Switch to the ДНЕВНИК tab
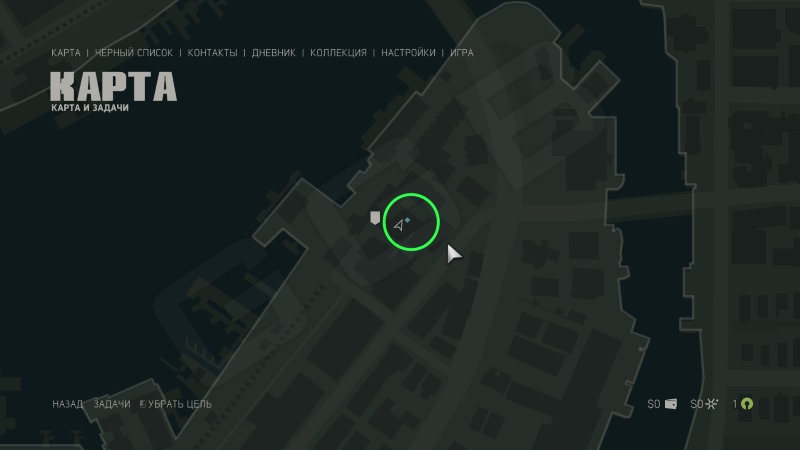 (273, 53)
